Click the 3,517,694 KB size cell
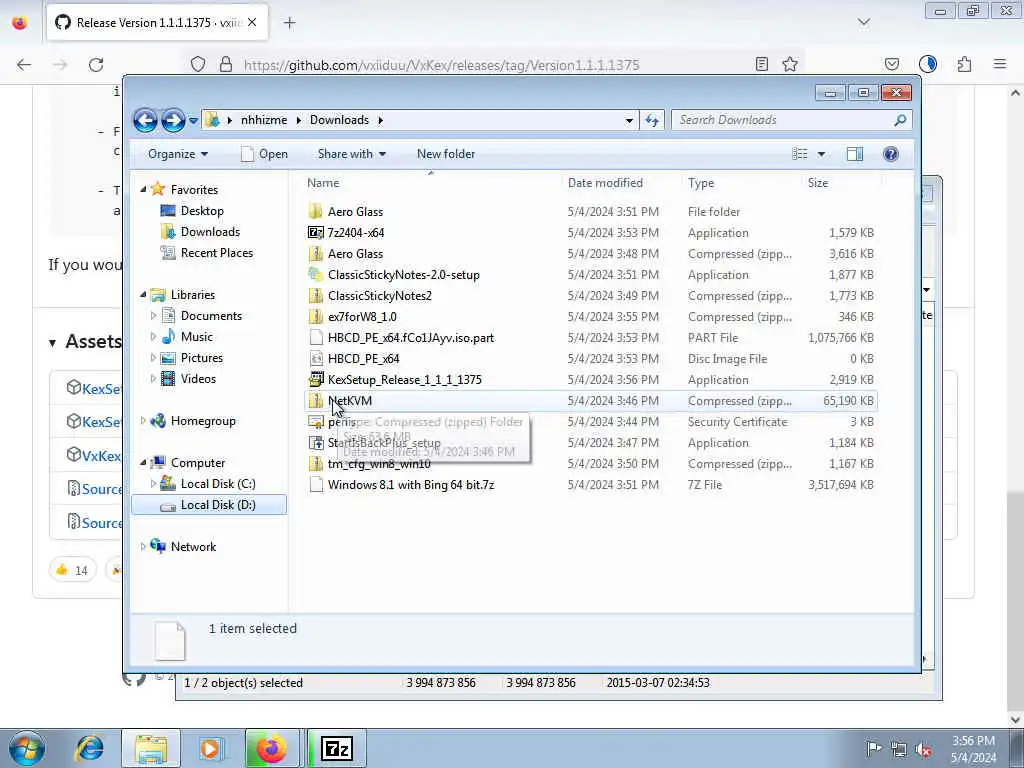Image resolution: width=1024 pixels, height=768 pixels. tap(840, 485)
